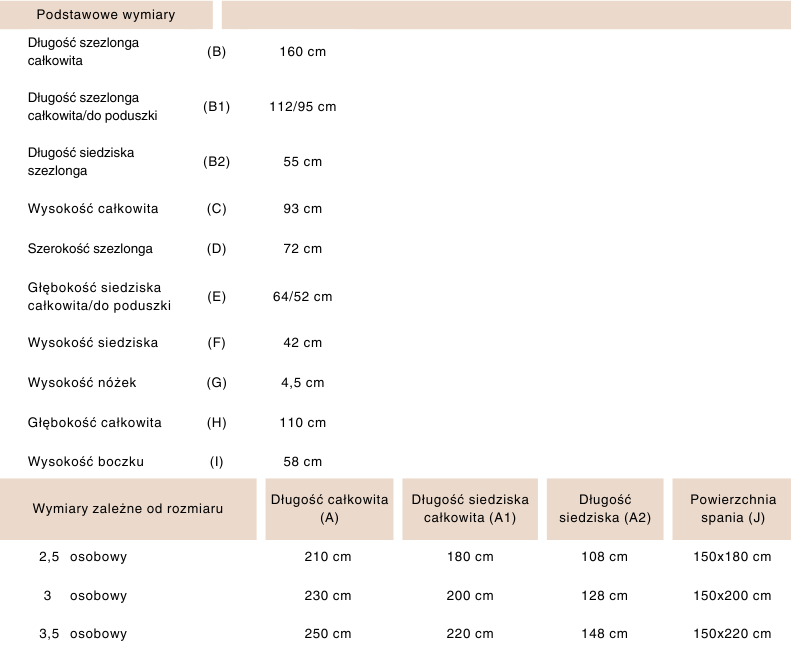
Task: Click the 64/52 cm value
Action: pyautogui.click(x=302, y=297)
